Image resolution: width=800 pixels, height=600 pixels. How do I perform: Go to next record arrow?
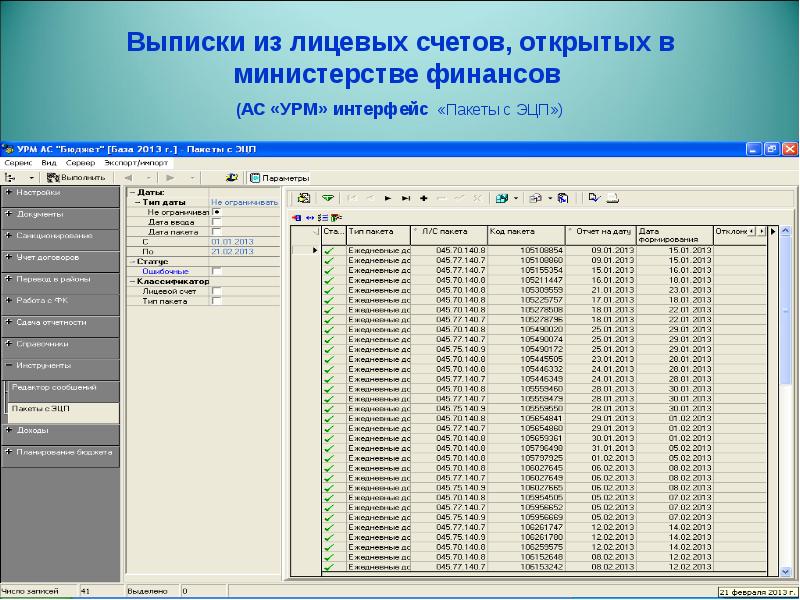388,198
